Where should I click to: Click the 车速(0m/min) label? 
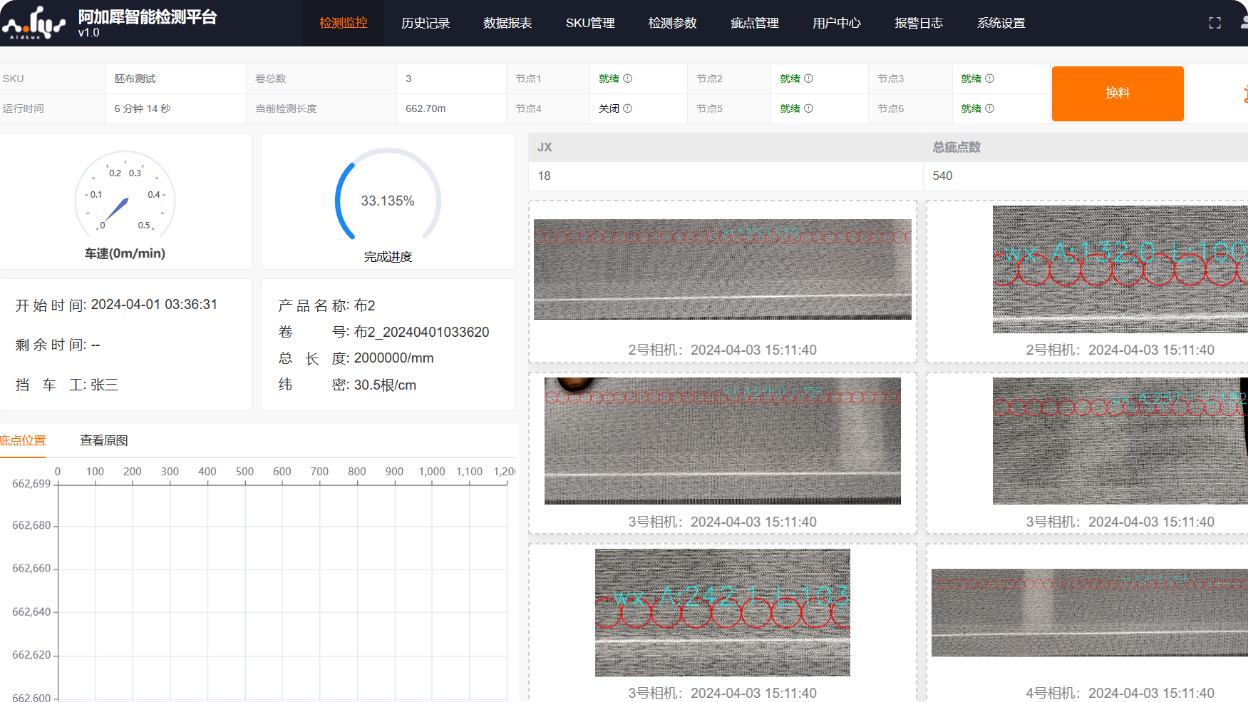click(125, 253)
